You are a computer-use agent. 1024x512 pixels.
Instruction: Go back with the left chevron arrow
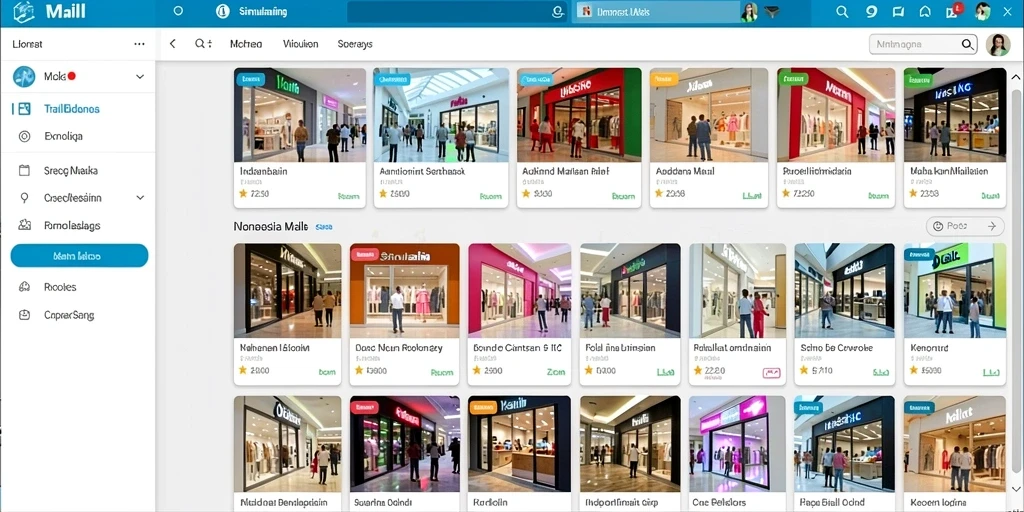tap(172, 44)
